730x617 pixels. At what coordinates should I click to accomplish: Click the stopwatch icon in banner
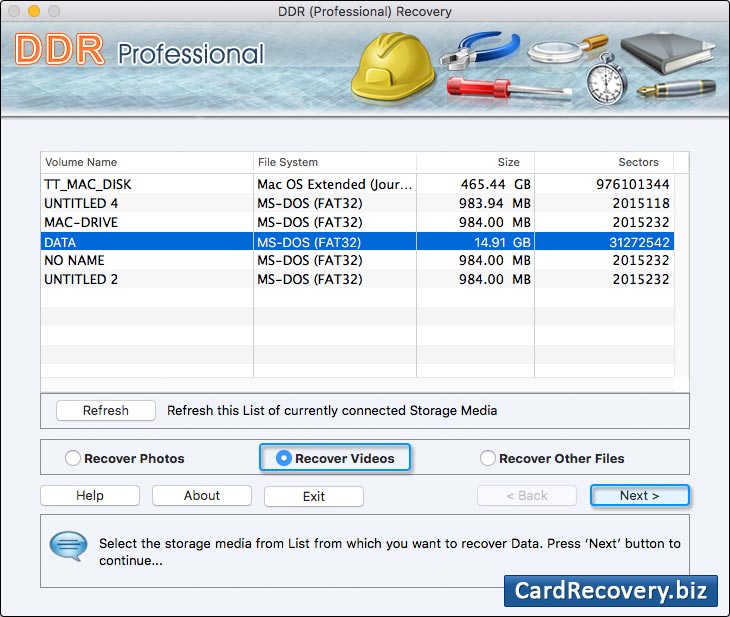click(x=605, y=80)
